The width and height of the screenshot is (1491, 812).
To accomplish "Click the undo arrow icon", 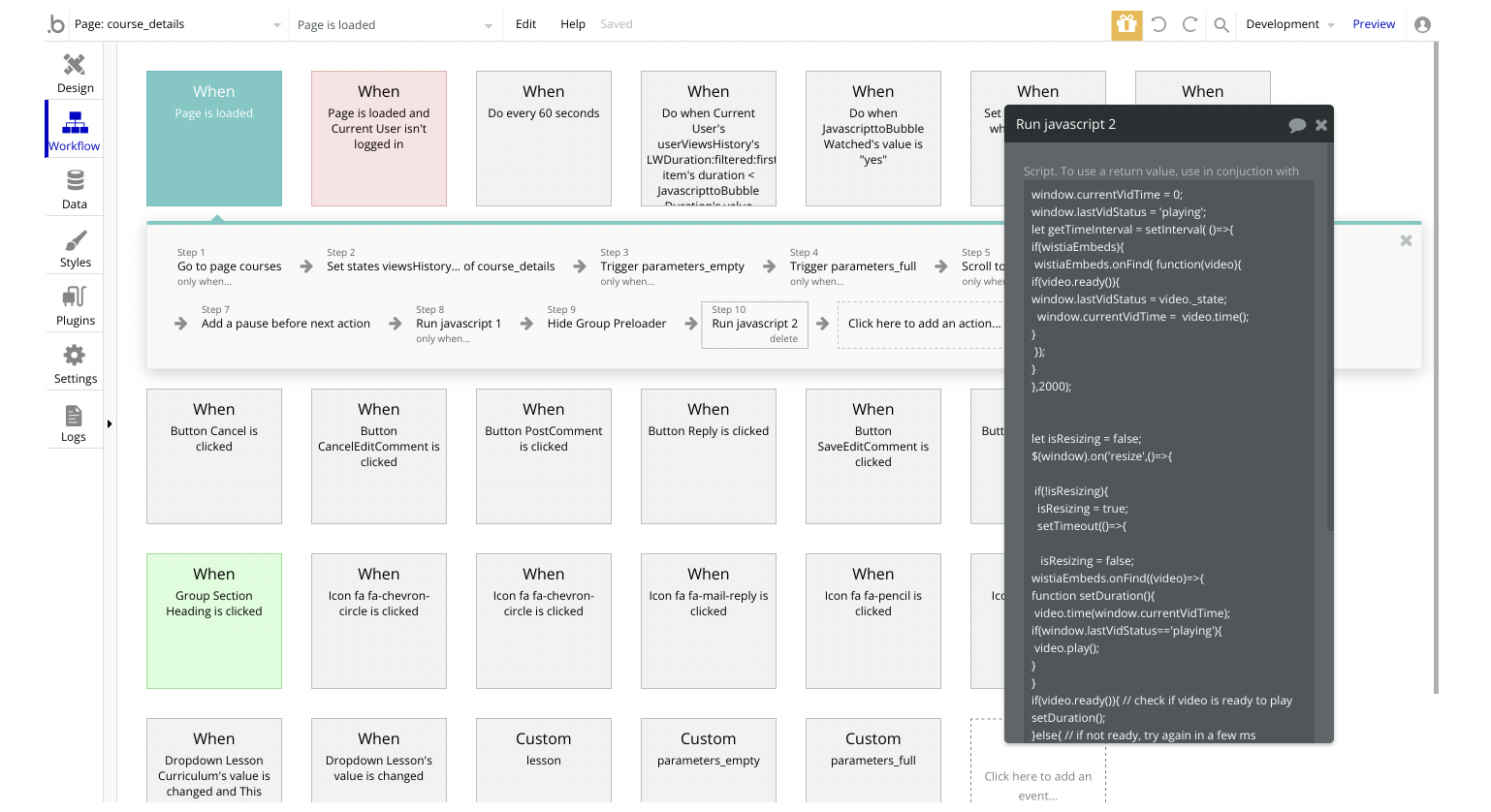I will pyautogui.click(x=1158, y=24).
